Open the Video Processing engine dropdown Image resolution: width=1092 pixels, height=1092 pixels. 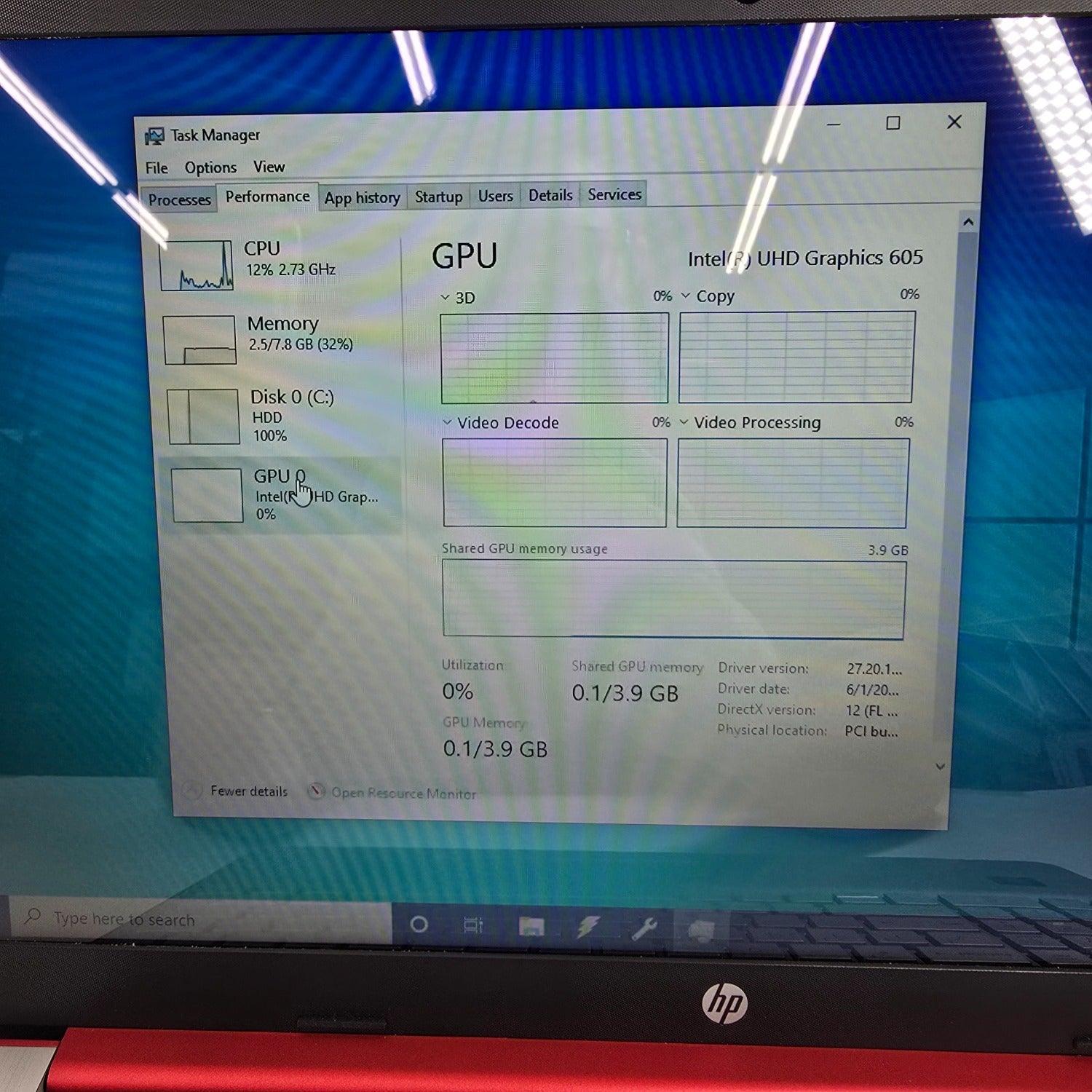point(684,422)
